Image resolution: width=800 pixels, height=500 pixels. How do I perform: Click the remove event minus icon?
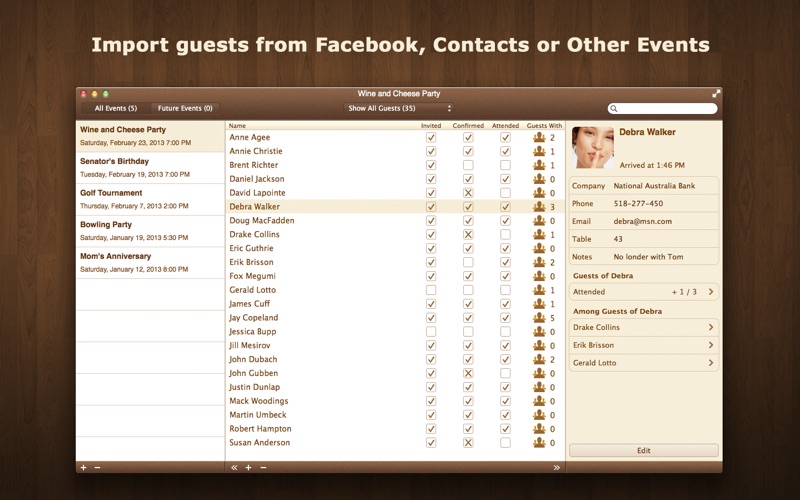pos(97,467)
